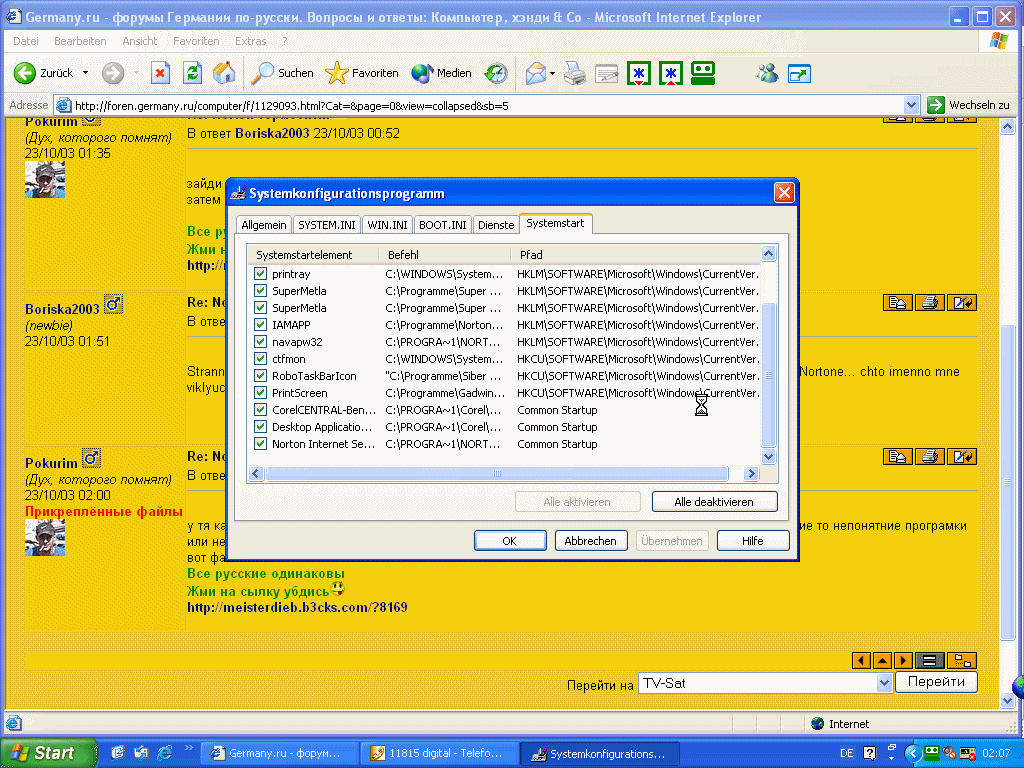1024x768 pixels.
Task: Click reply icon in Boriskа2003 post row
Action: pyautogui.click(x=897, y=303)
